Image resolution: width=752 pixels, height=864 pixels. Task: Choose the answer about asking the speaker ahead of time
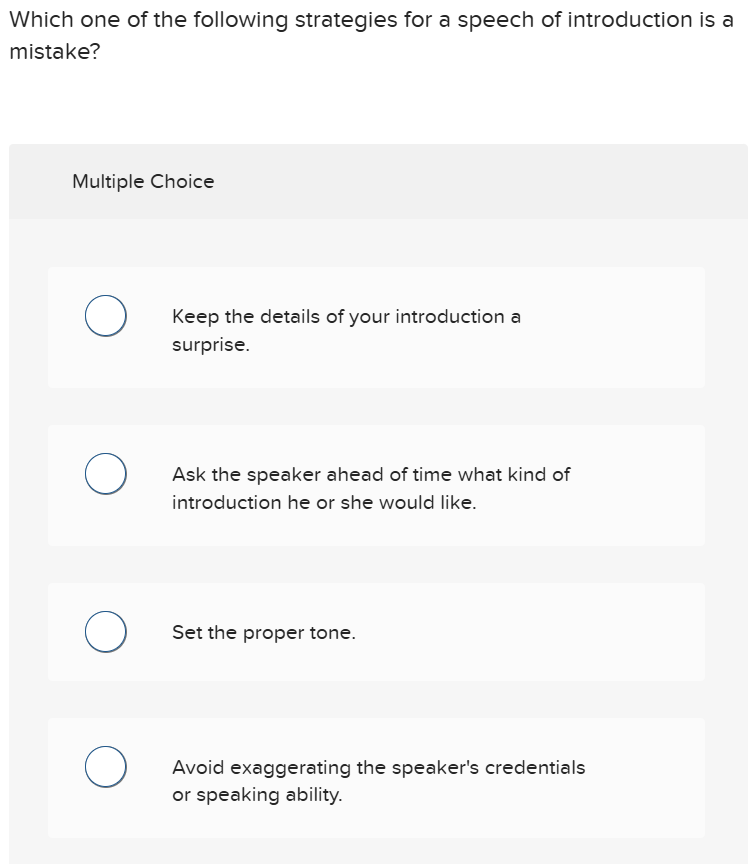coord(370,488)
